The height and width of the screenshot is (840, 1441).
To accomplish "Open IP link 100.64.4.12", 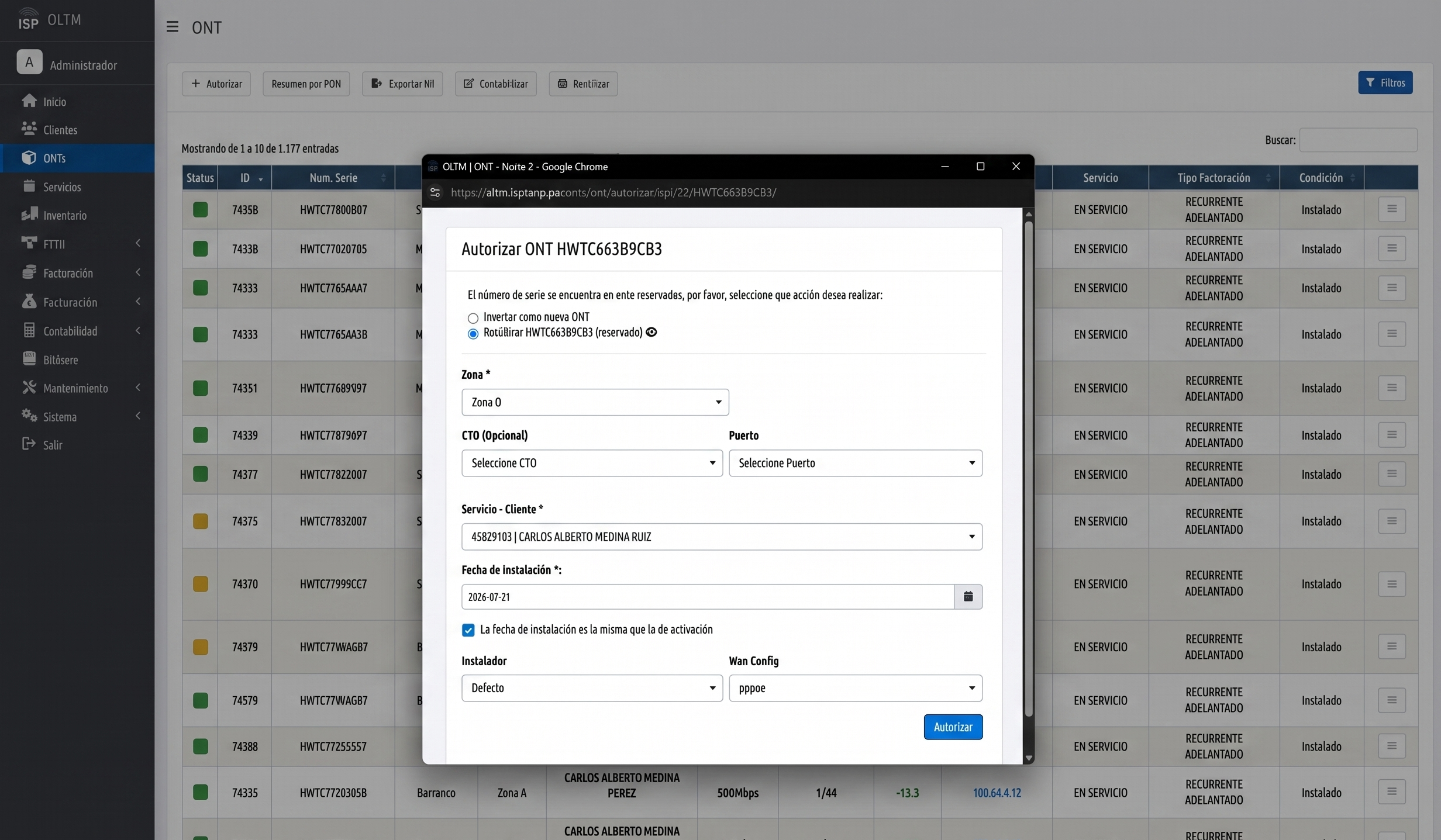I will click(x=997, y=793).
